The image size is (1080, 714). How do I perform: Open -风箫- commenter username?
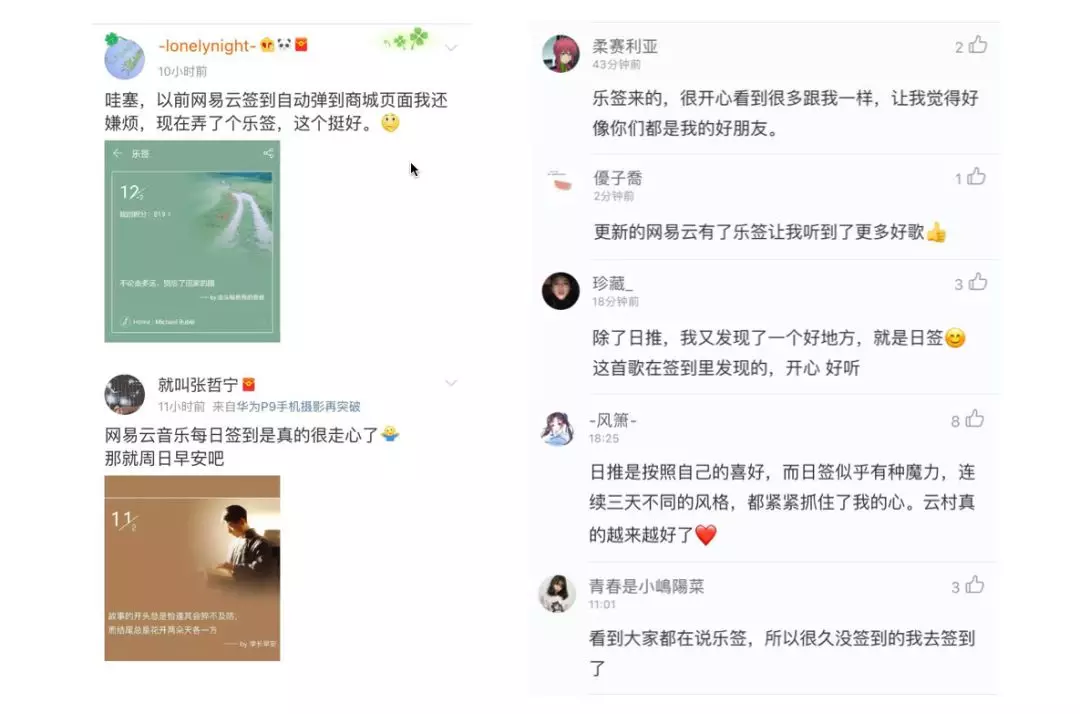(612, 420)
